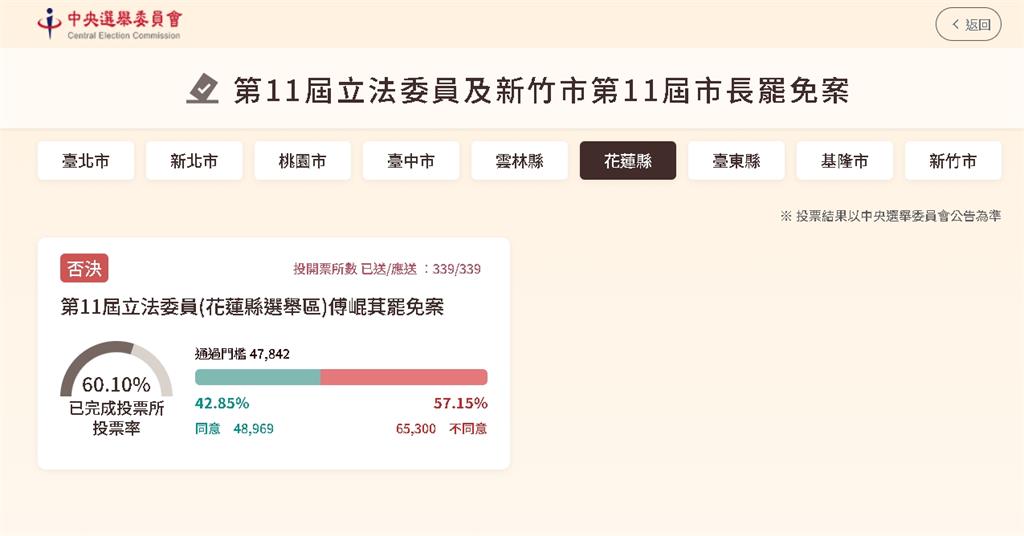
Task: Click the 不同意 65,300 vote count
Action: tap(441, 429)
